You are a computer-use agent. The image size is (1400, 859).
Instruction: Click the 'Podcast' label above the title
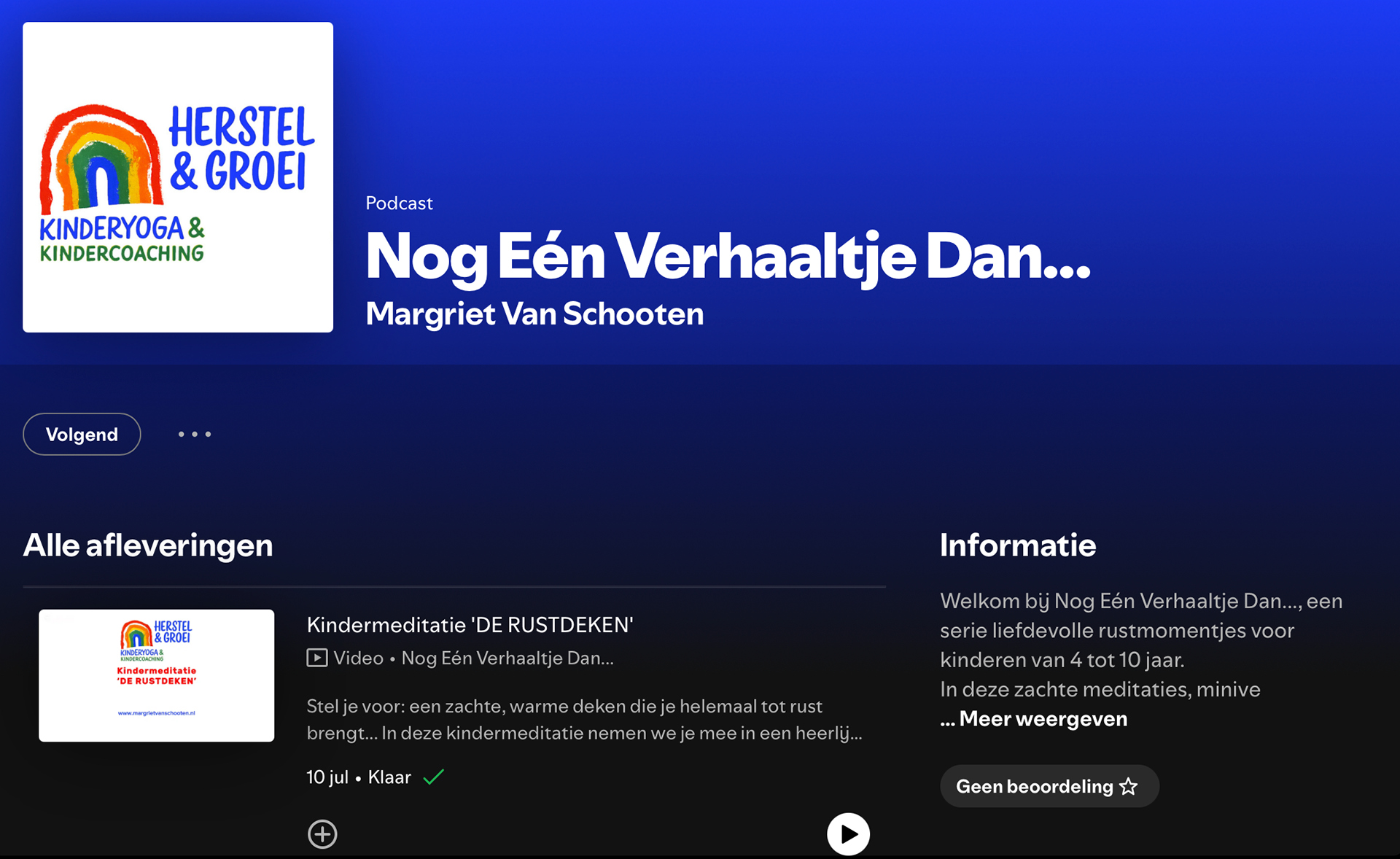tap(399, 203)
